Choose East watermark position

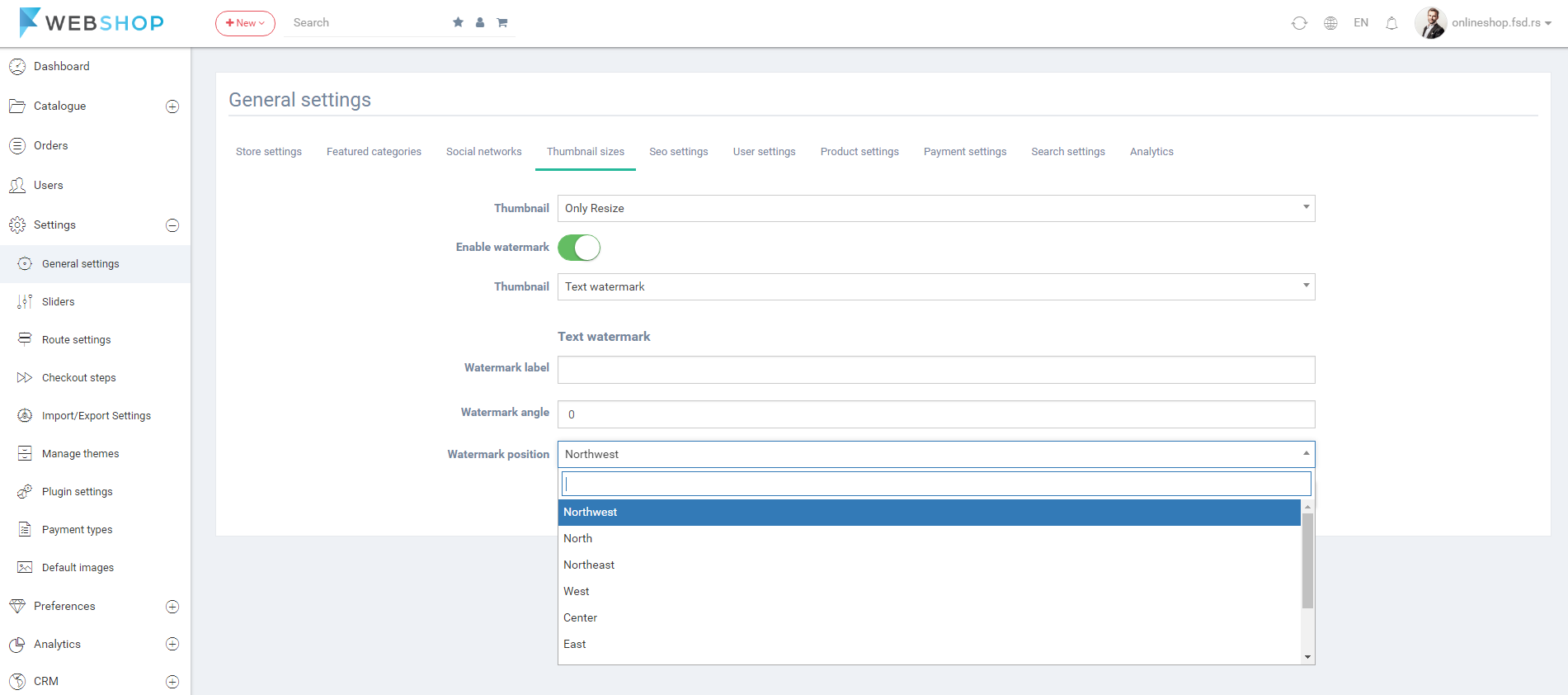pos(930,645)
